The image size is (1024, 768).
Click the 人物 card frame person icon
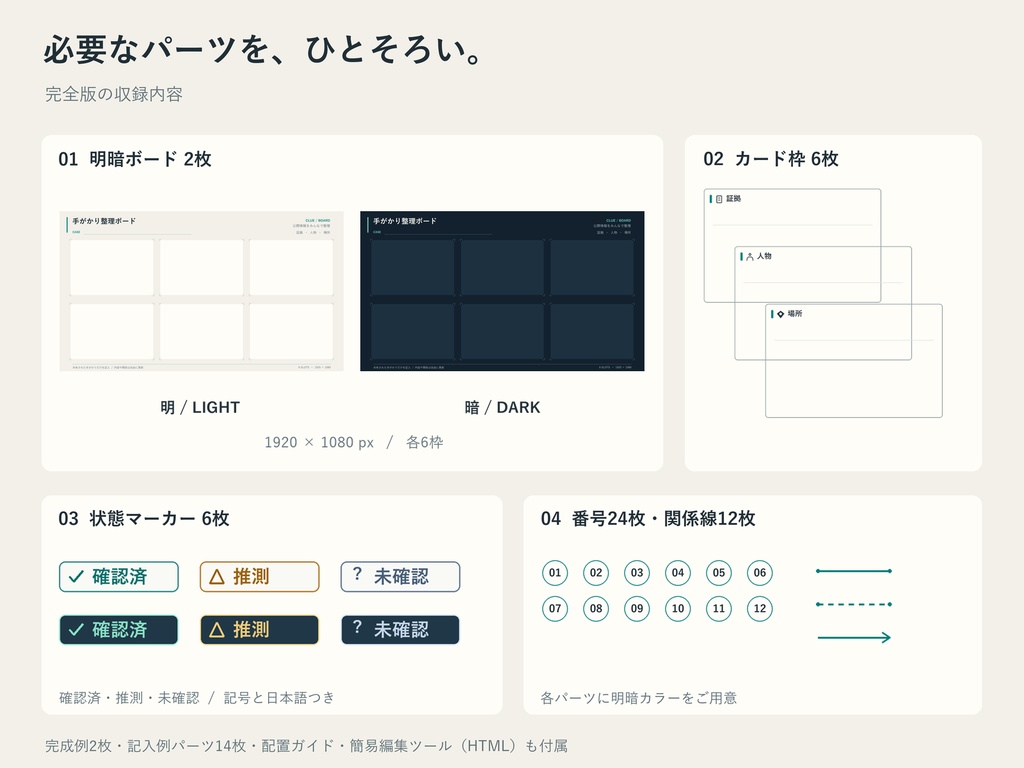tap(750, 257)
